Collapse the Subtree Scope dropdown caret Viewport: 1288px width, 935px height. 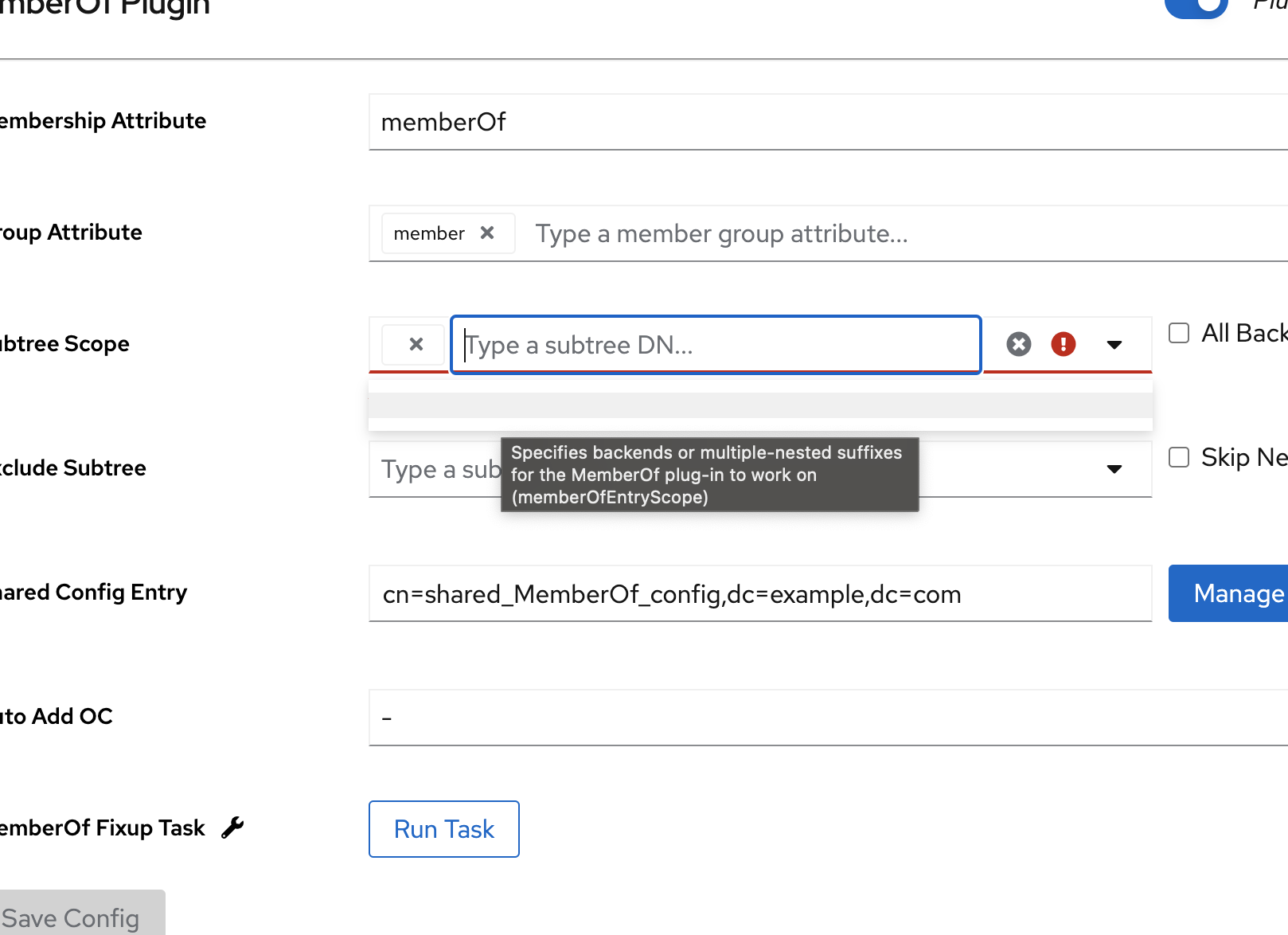pyautogui.click(x=1114, y=345)
